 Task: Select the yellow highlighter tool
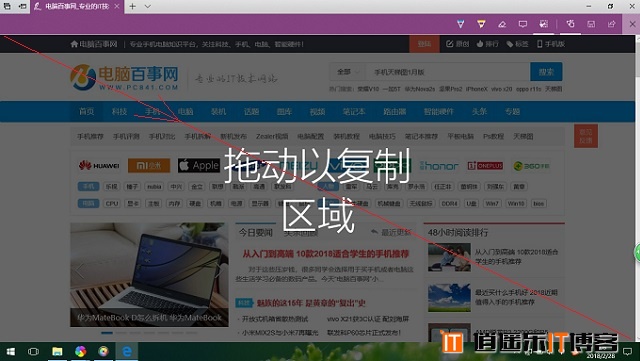[x=481, y=24]
